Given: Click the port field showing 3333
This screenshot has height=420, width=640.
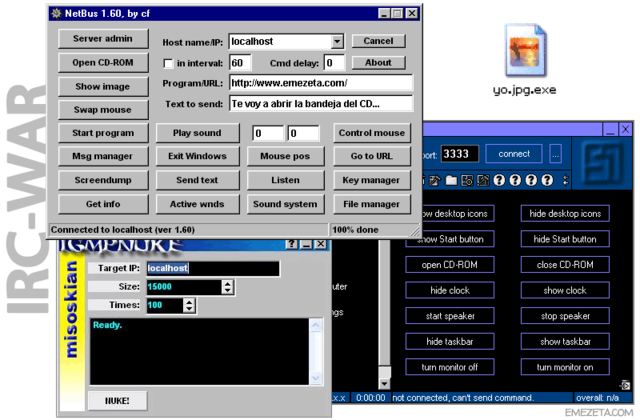Looking at the screenshot, I should 460,154.
